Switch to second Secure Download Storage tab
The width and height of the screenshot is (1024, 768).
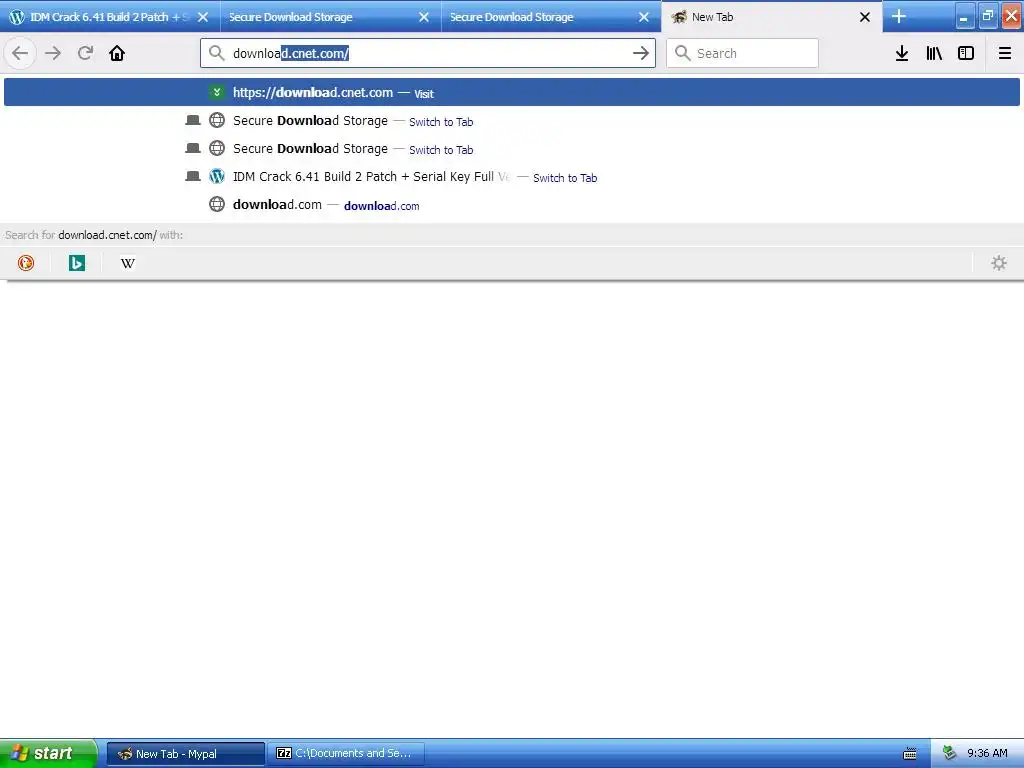[x=541, y=17]
